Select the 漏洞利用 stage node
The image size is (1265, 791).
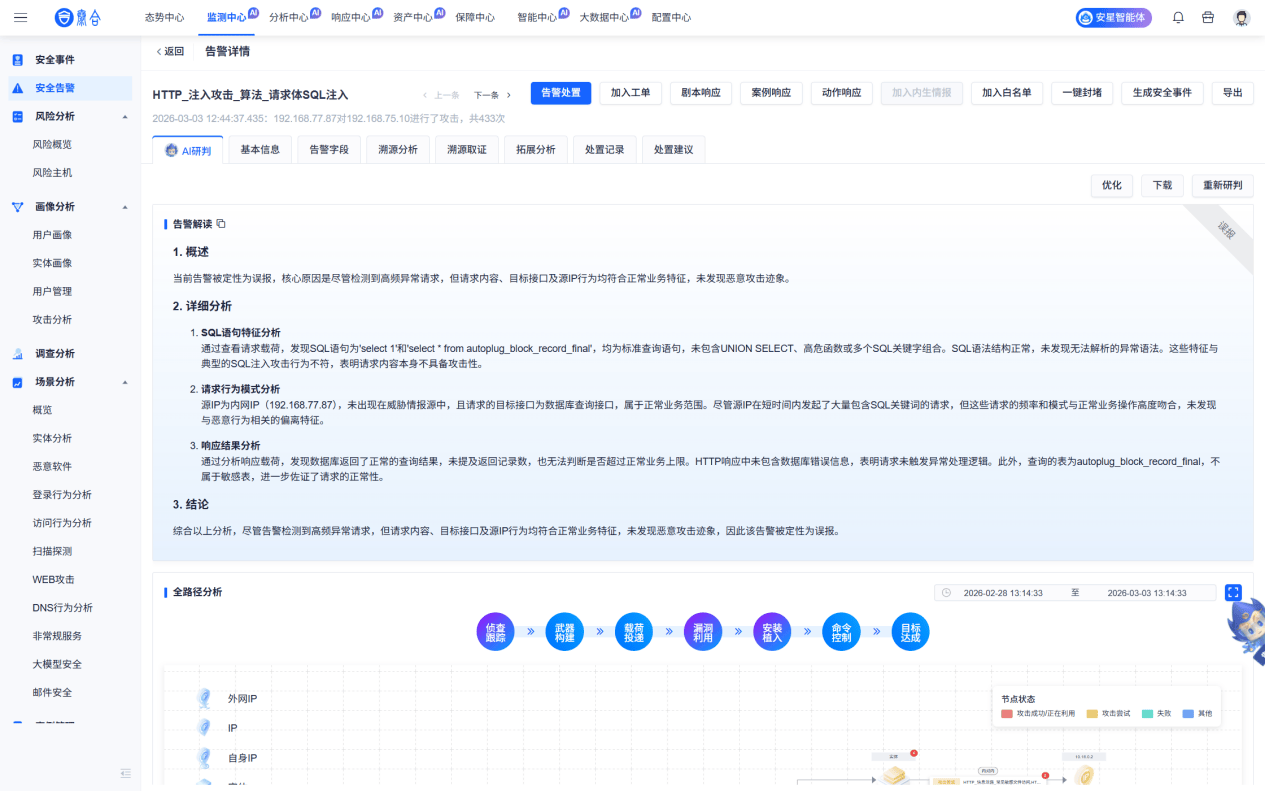[x=703, y=631]
